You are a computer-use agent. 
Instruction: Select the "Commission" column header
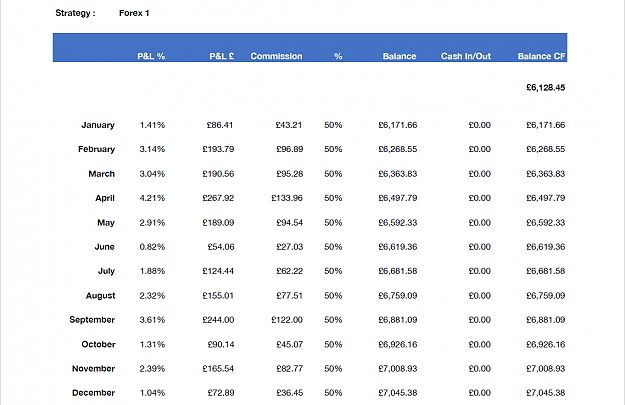click(276, 56)
